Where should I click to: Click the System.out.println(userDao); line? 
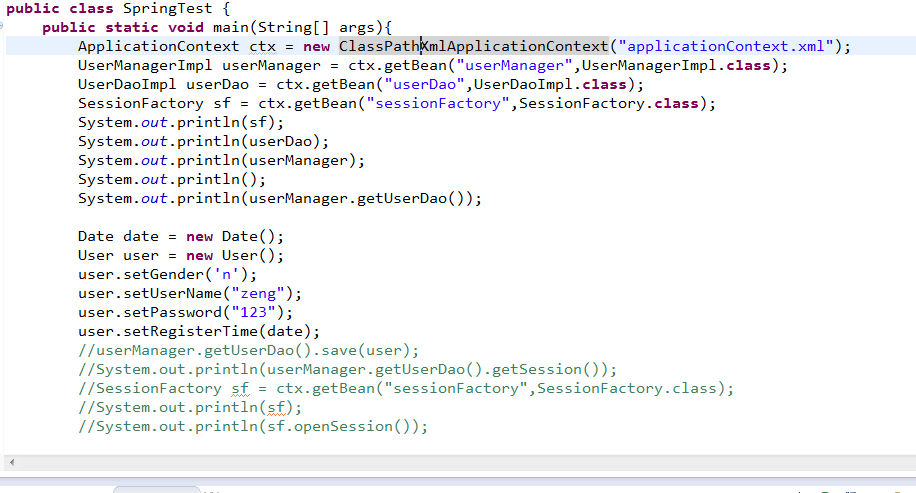tap(203, 141)
